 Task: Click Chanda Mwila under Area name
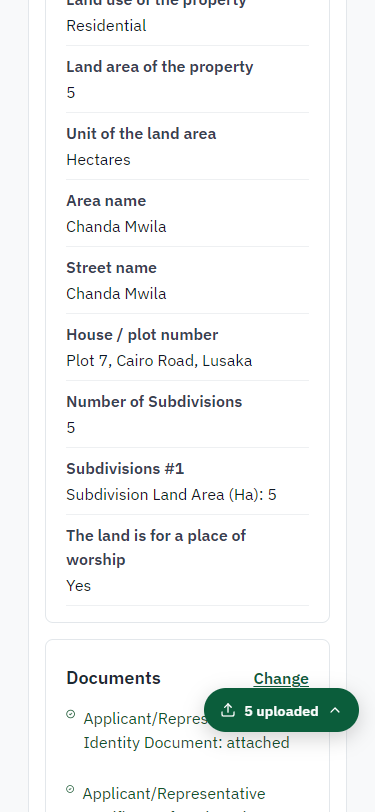click(x=116, y=226)
